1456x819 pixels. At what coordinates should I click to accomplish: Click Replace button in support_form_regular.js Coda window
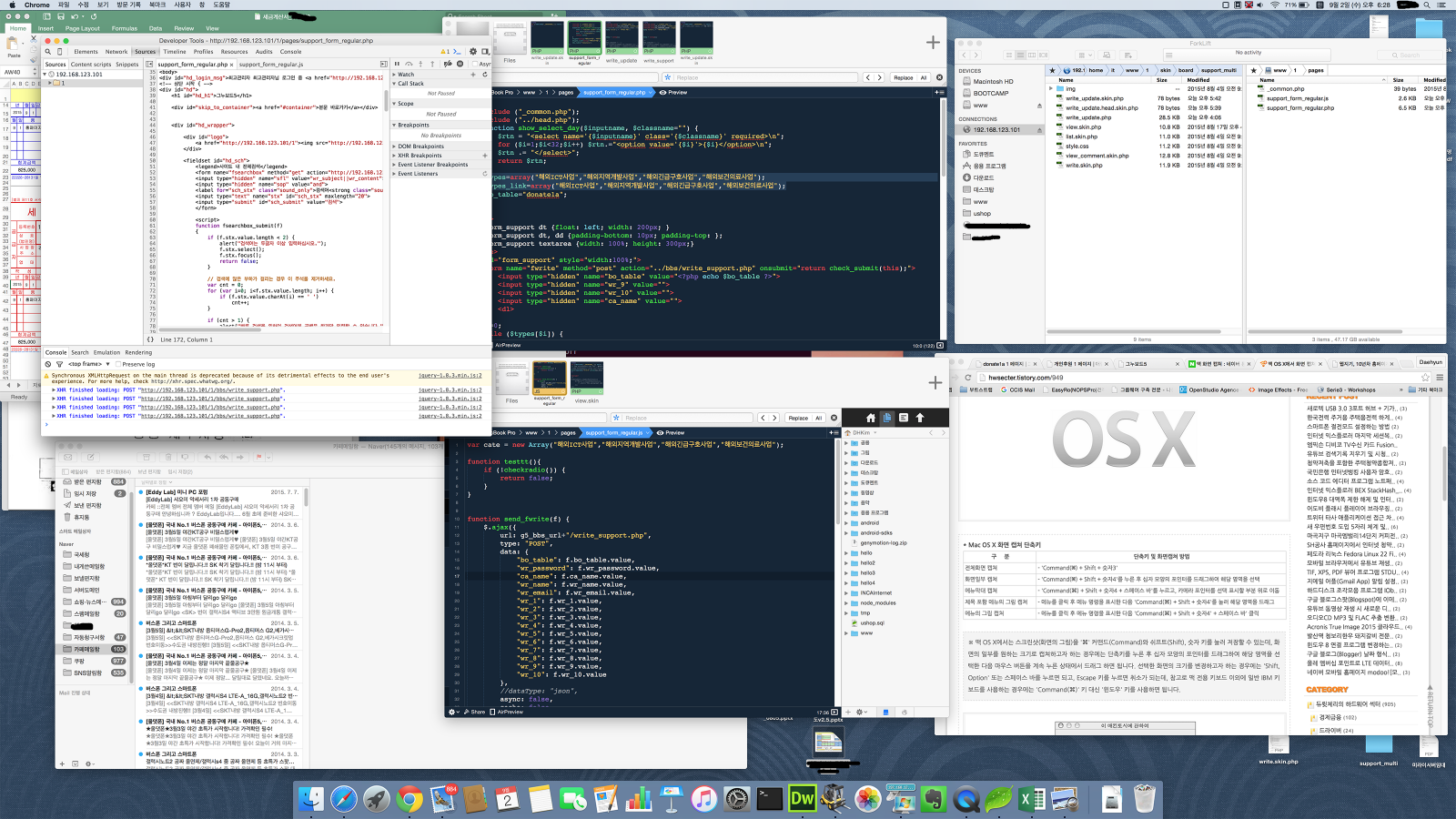798,418
